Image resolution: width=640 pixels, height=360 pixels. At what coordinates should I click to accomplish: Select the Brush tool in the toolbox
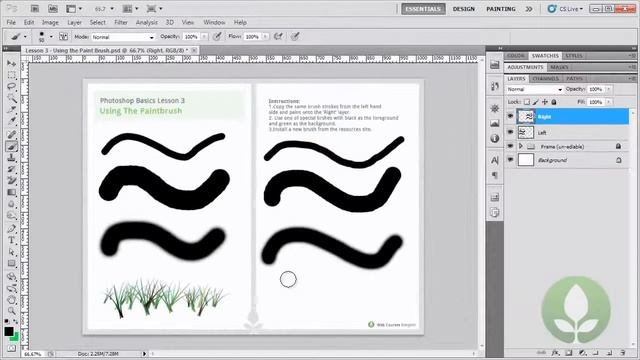coord(11,146)
